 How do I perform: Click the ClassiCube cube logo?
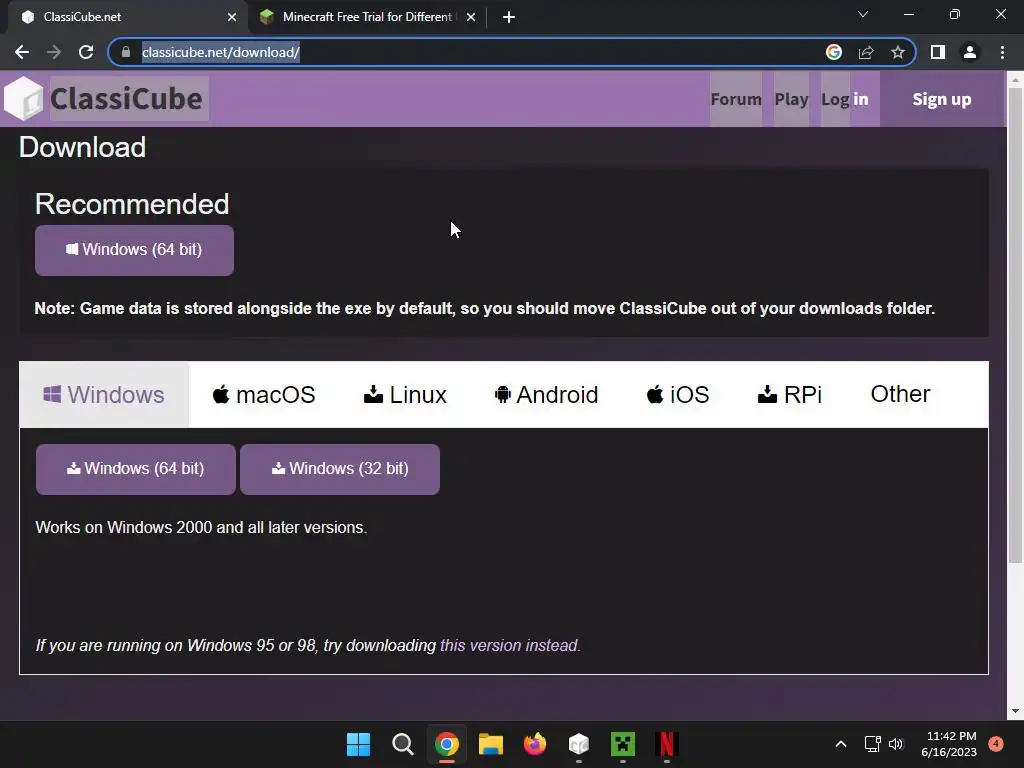coord(24,99)
